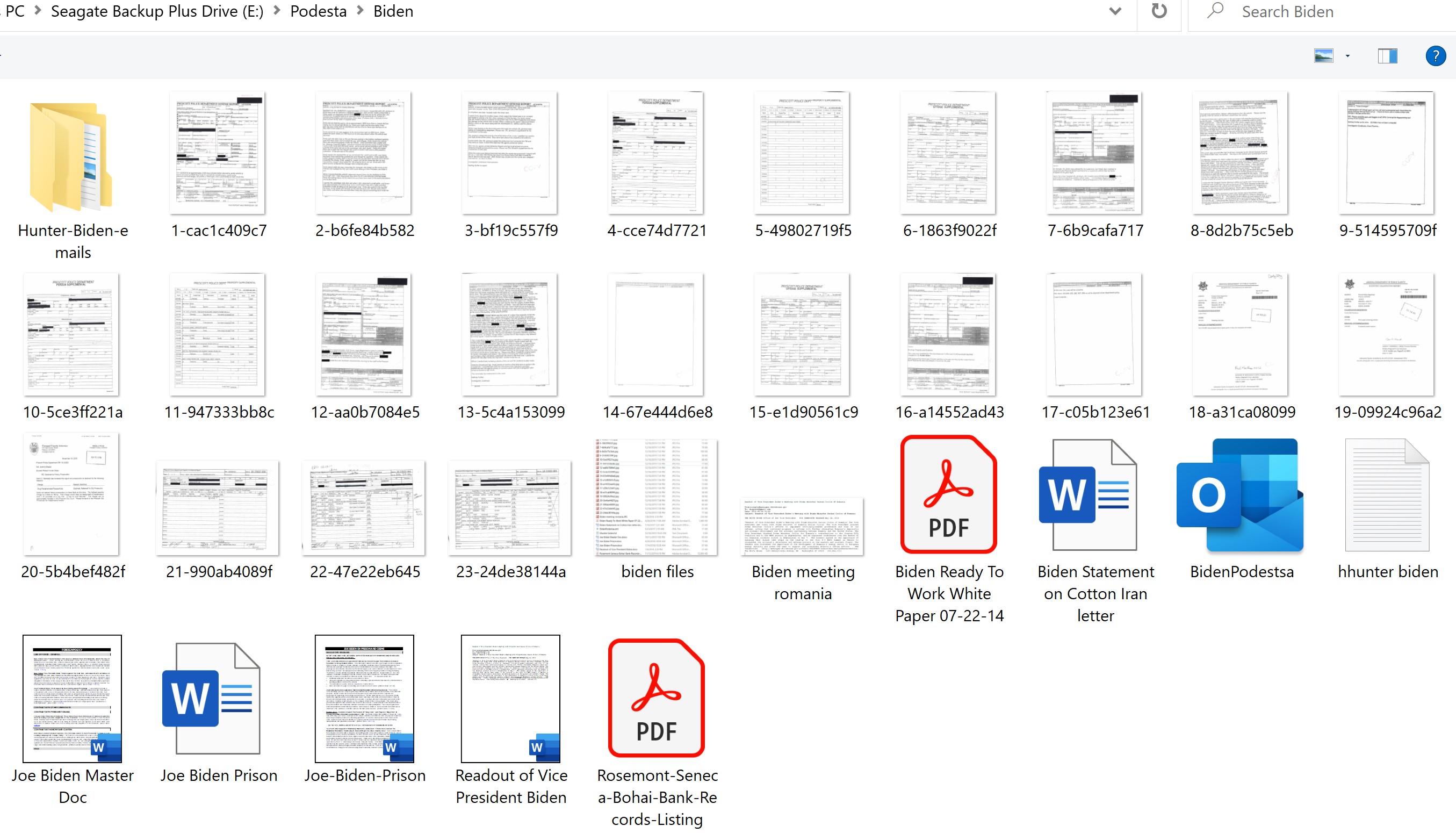Select thumbnail 10-5ce3ff221a
The height and width of the screenshot is (833, 1456).
click(x=71, y=335)
